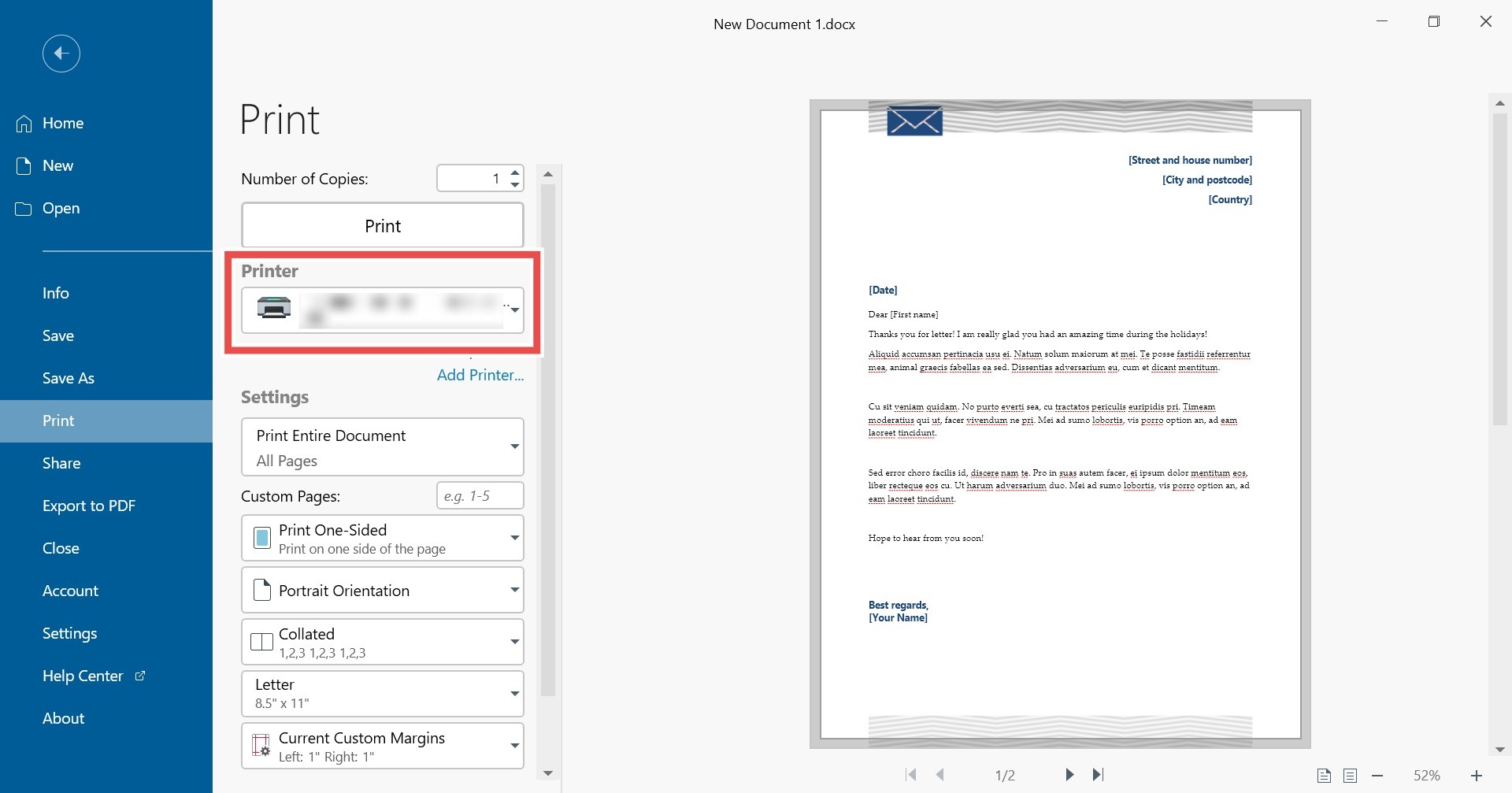Jump to last page of preview
Image resolution: width=1512 pixels, height=793 pixels.
1099,775
